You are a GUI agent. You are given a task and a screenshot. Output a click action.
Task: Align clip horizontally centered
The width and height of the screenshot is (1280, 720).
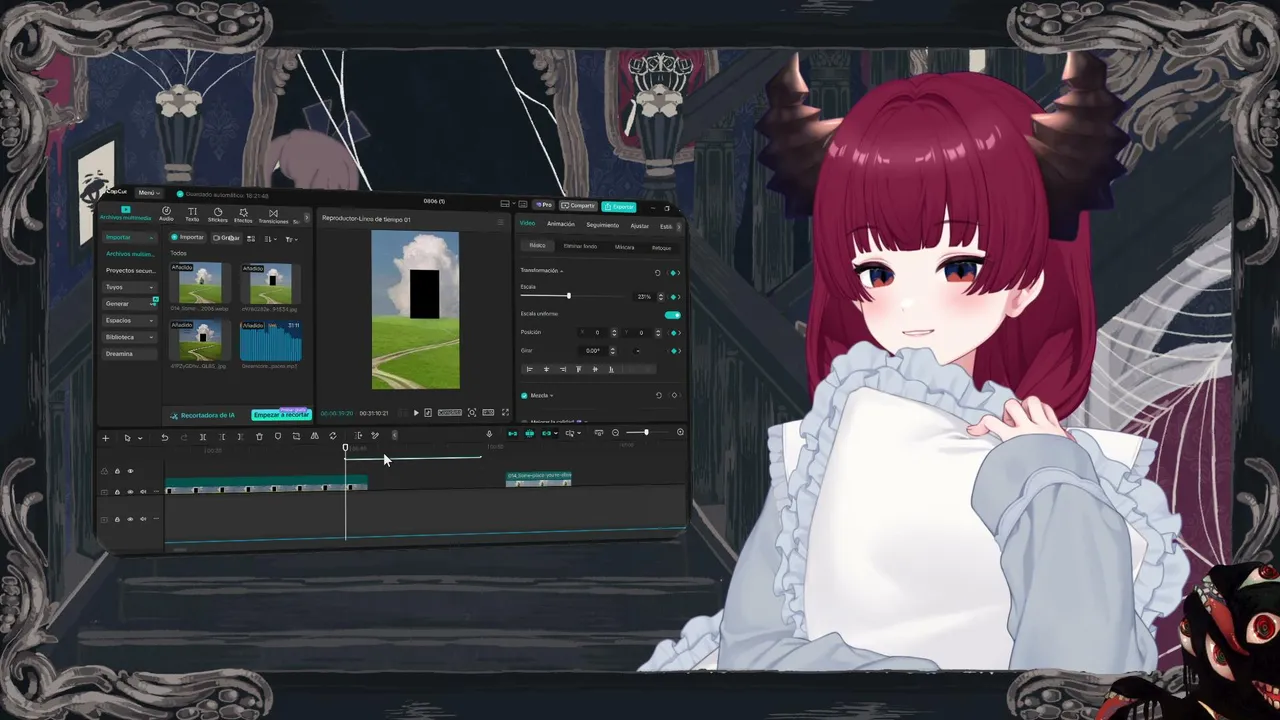pos(546,369)
